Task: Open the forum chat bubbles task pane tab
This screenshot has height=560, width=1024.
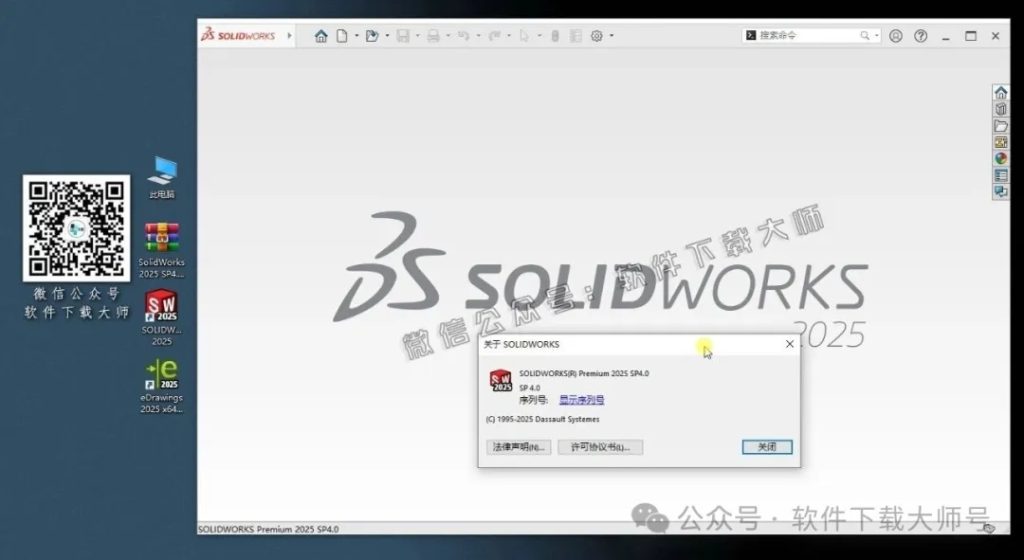Action: [x=1000, y=191]
